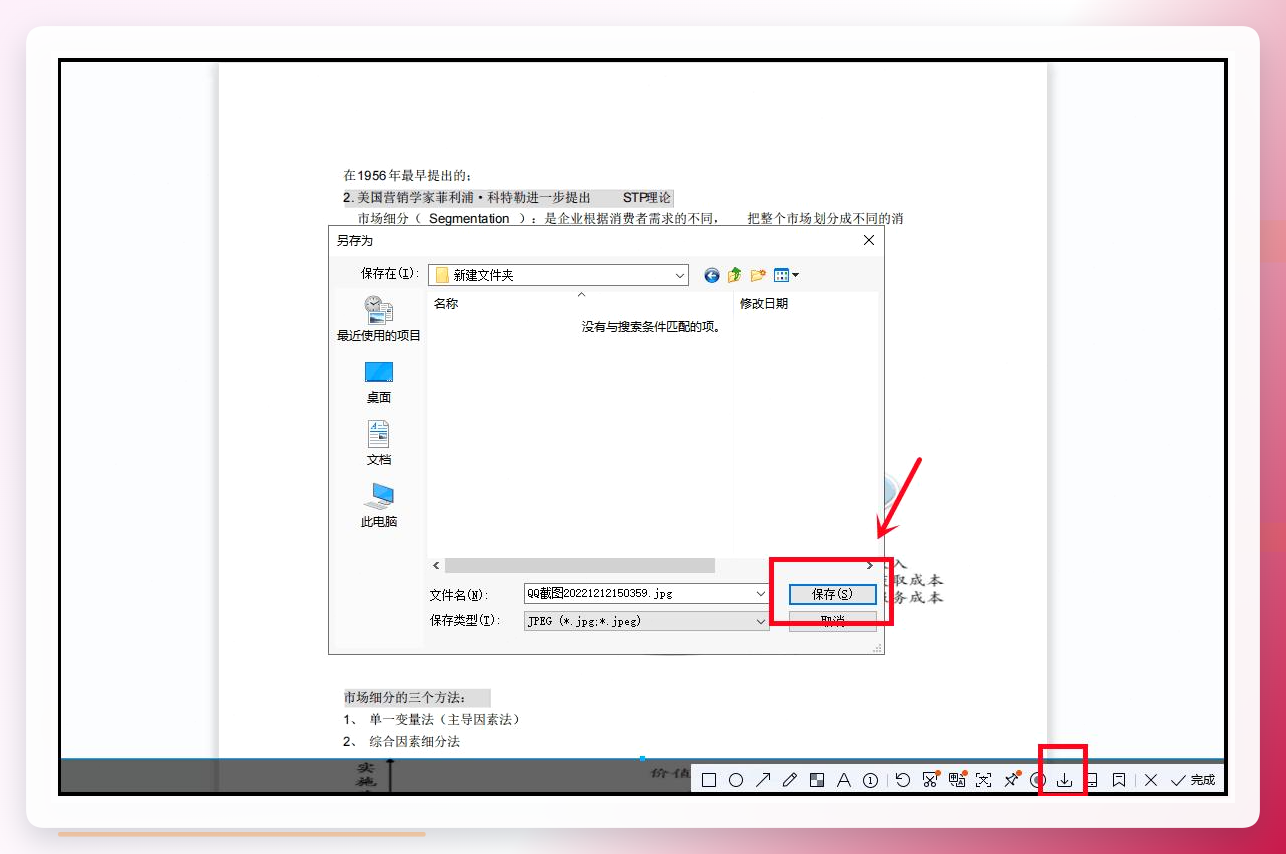
Task: Download the screenshot to a file
Action: pos(1065,780)
